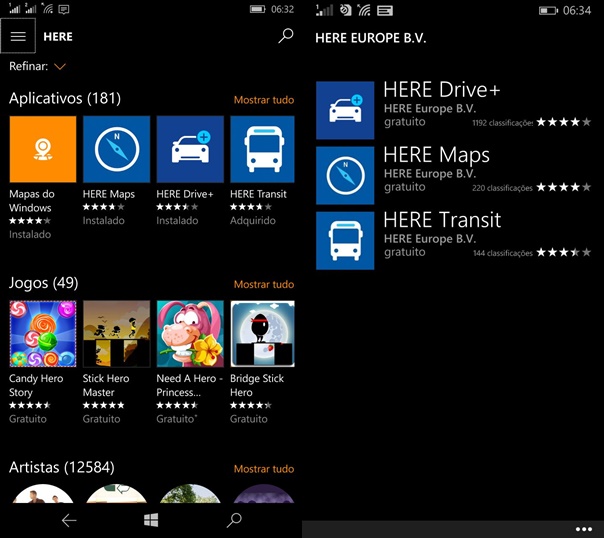Click the 'Stick Hero Master' game name
Viewport: 604px width, 538px height.
tap(106, 385)
